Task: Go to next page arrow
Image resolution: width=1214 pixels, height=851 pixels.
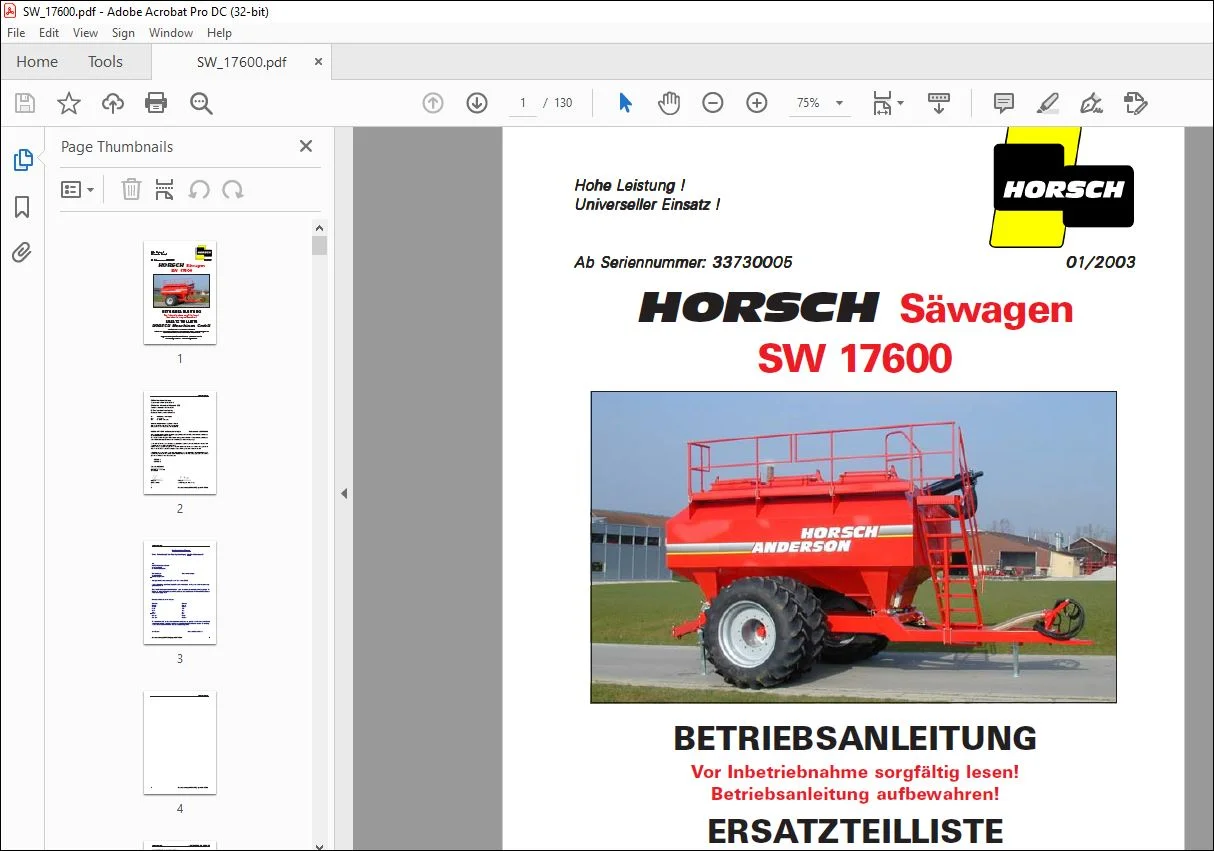Action: (x=477, y=103)
